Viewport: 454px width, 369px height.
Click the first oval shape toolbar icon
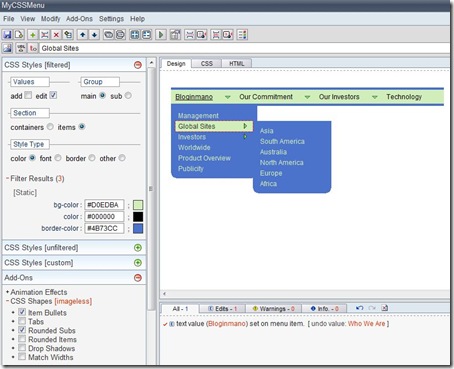coord(108,35)
